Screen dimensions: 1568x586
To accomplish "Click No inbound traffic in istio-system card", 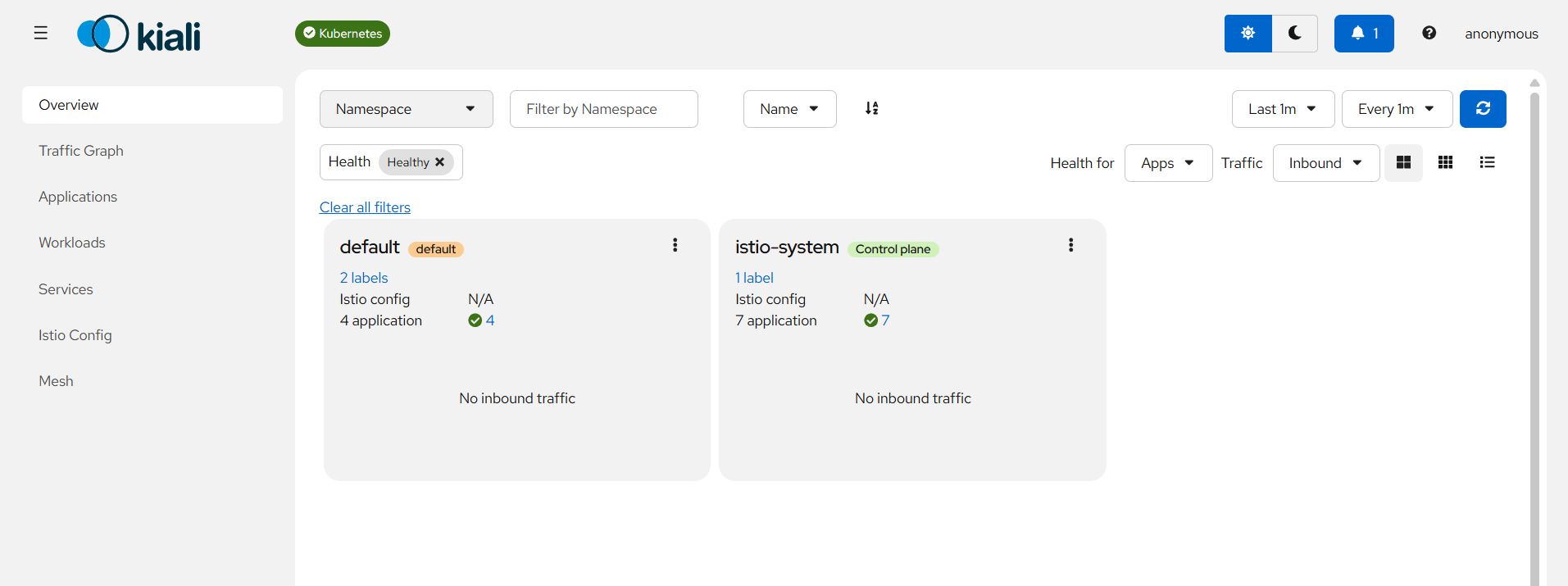I will (x=913, y=398).
